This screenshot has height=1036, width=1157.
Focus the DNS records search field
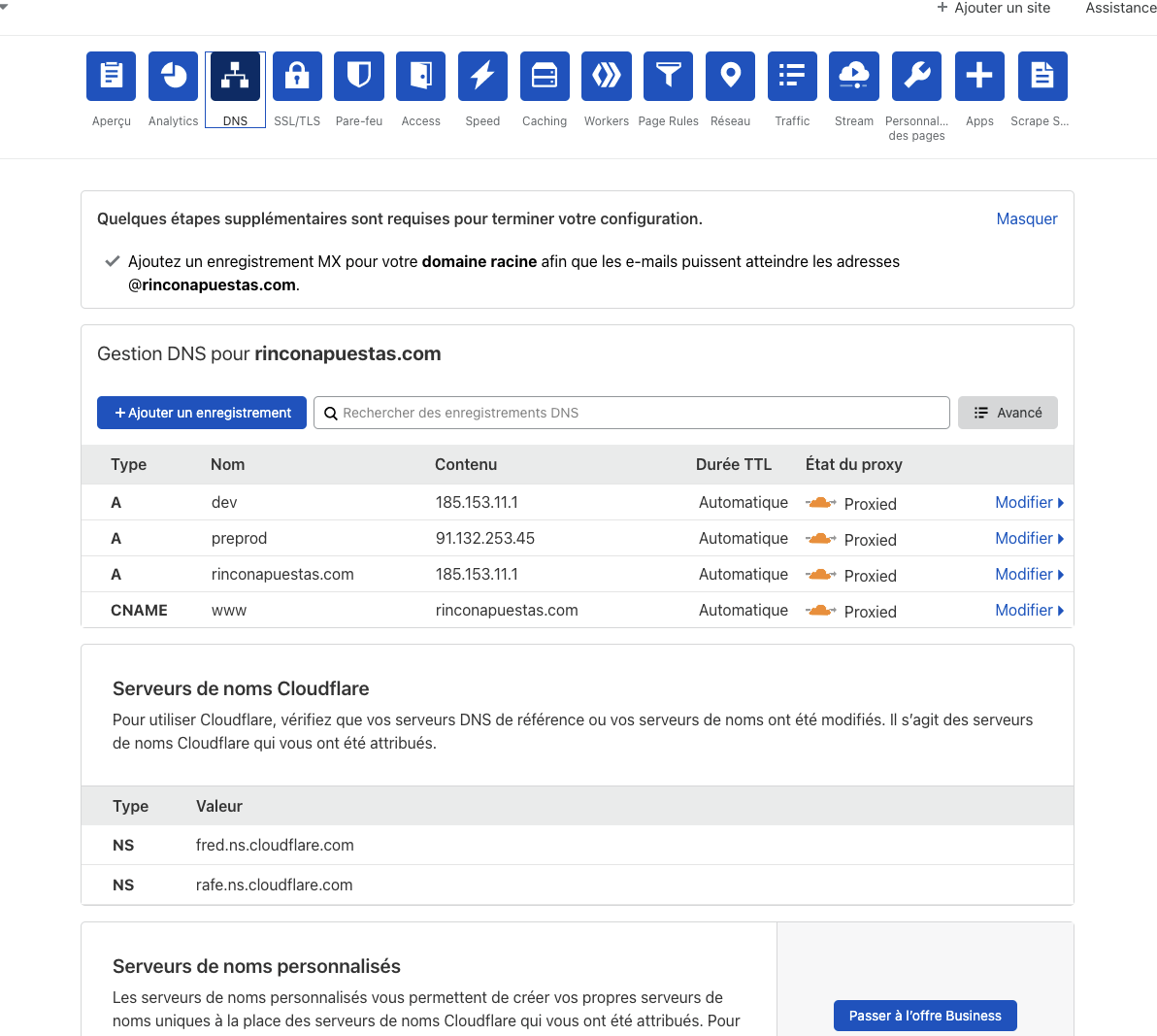[631, 413]
